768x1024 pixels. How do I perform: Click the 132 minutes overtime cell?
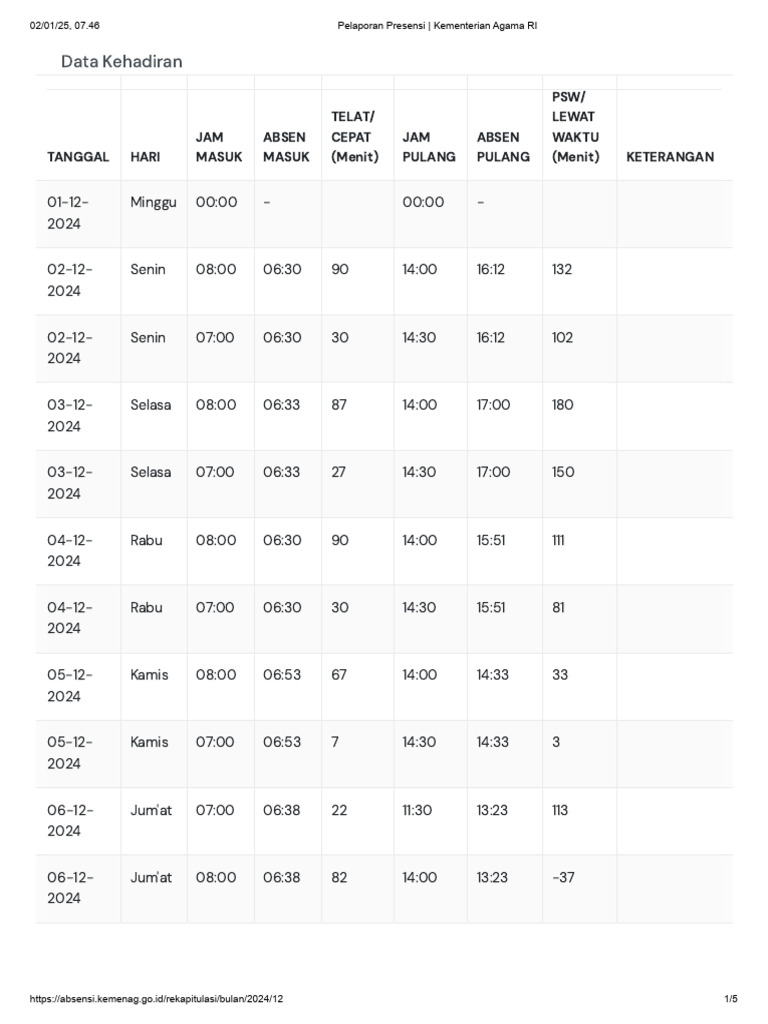coord(562,270)
